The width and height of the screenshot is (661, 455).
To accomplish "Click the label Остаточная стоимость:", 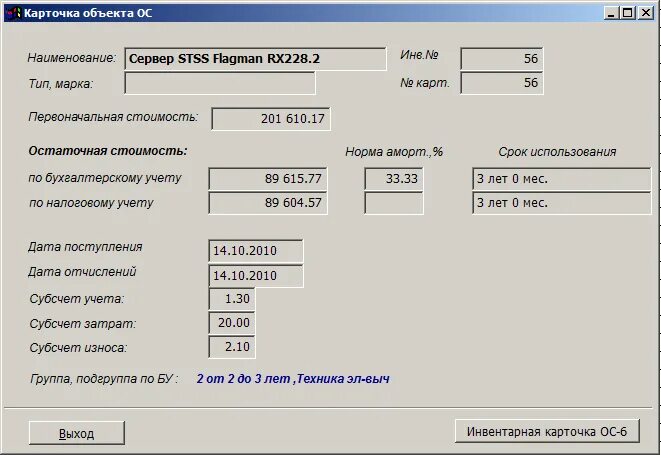I will 108,151.
